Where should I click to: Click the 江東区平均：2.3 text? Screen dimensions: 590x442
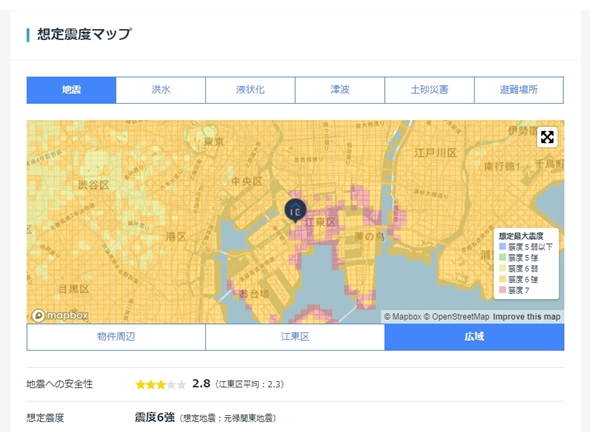pyautogui.click(x=249, y=384)
